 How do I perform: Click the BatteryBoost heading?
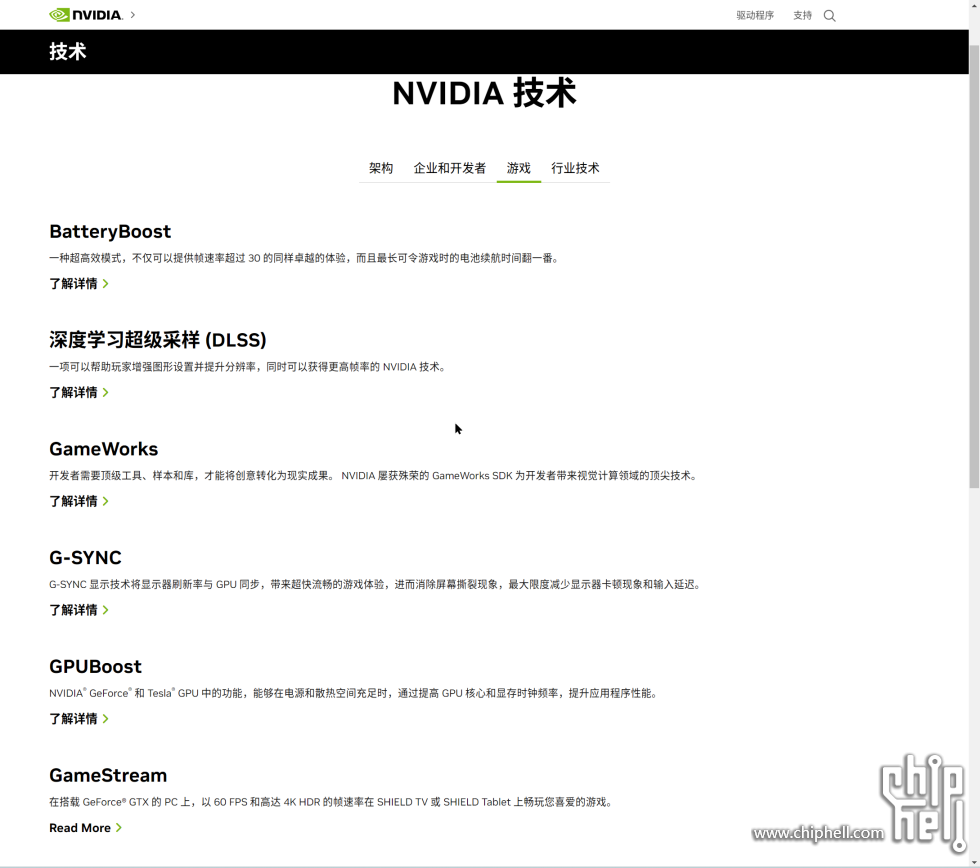click(x=110, y=232)
